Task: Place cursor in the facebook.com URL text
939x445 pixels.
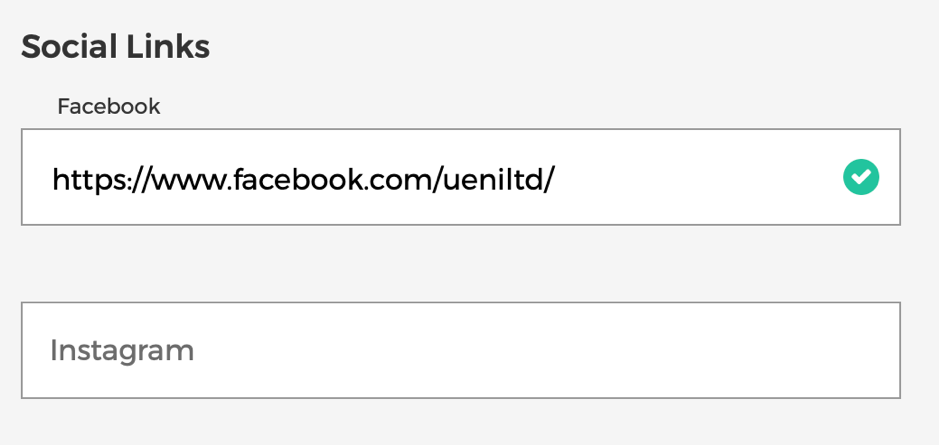Action: click(303, 179)
